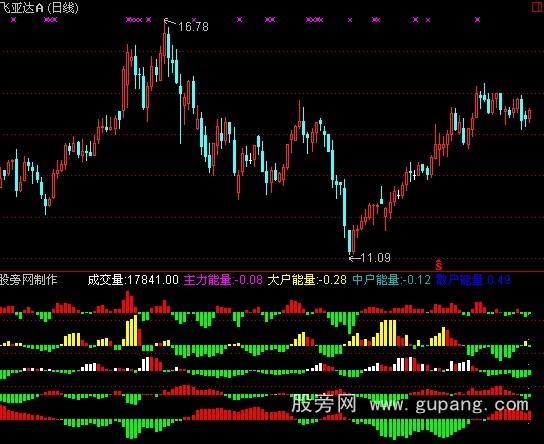The height and width of the screenshot is (444, 544).
Task: Click the 大户能量:-0.28 indicator label
Action: pyautogui.click(x=307, y=279)
